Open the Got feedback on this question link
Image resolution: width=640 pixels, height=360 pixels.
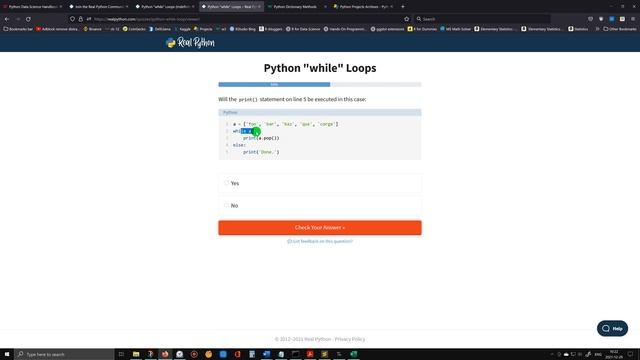(x=320, y=241)
